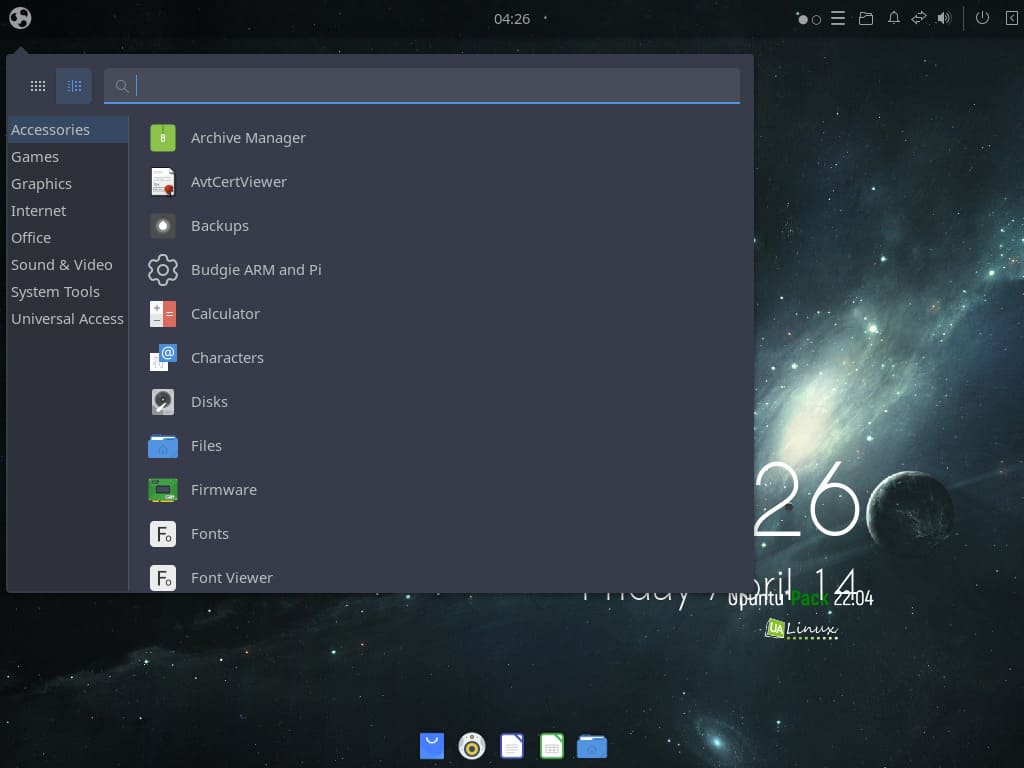Viewport: 1024px width, 768px height.
Task: Open the network arrows indicator in panel
Action: coord(919,18)
